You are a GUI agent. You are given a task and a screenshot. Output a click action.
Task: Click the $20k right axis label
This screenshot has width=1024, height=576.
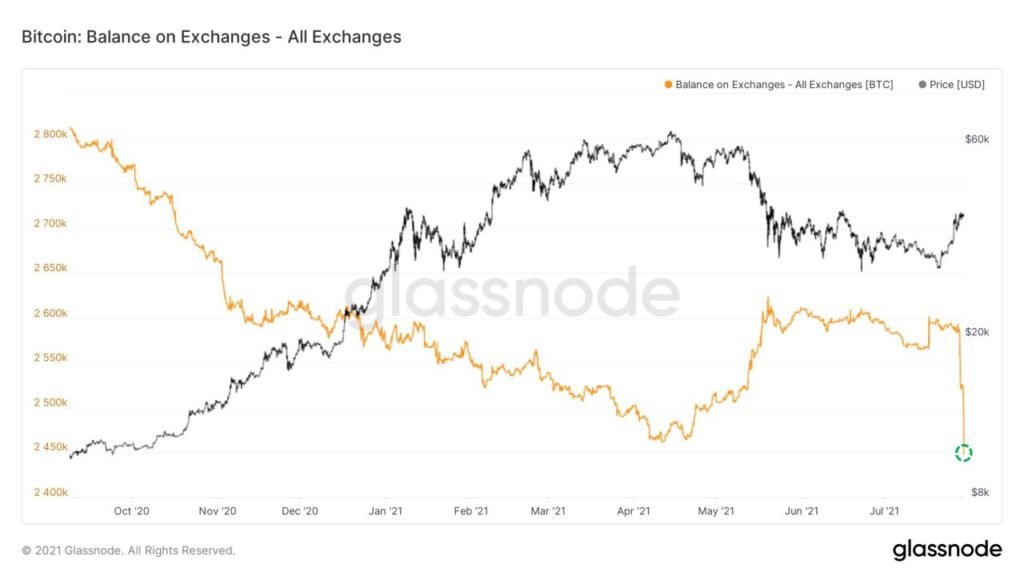click(x=976, y=332)
